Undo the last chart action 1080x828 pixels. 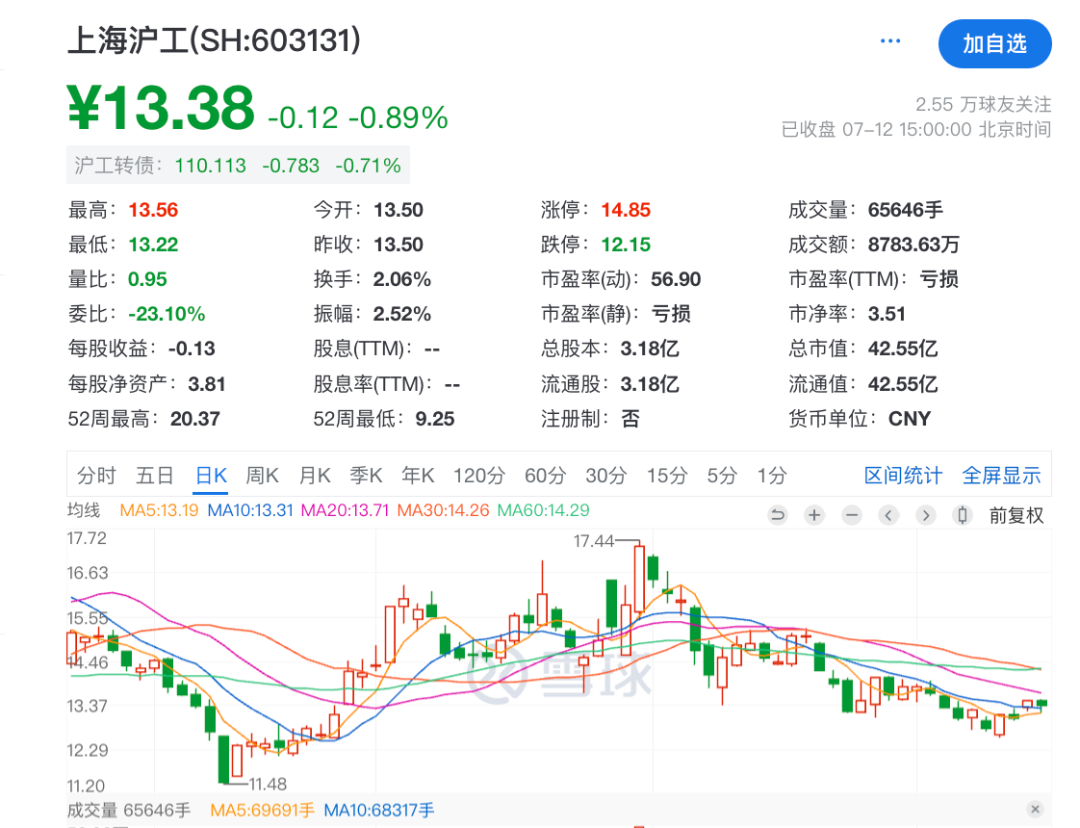[x=778, y=515]
